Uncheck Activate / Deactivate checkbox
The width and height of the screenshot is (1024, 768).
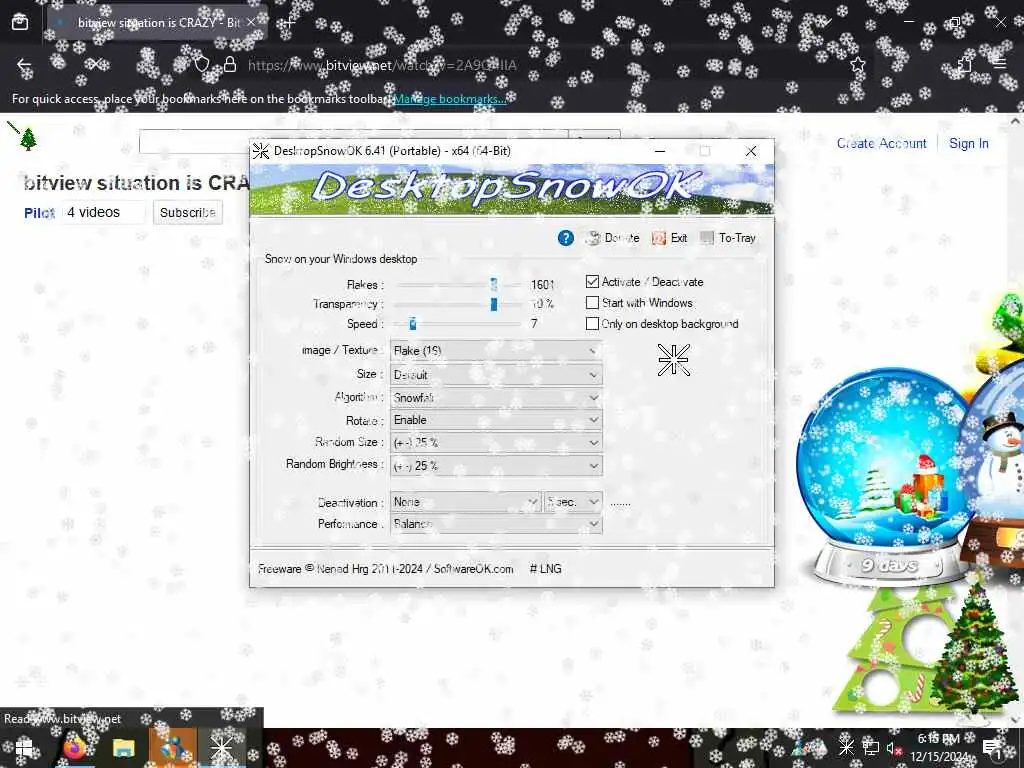point(592,281)
